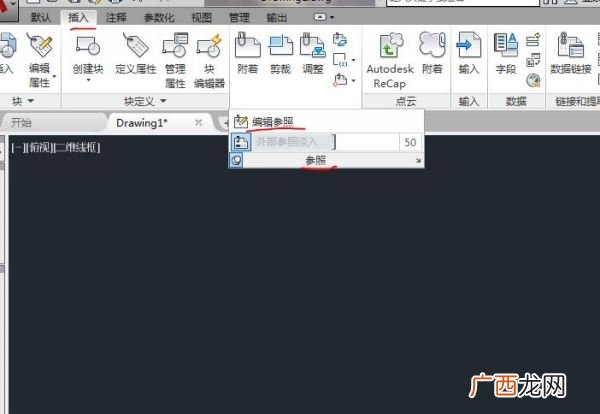
Task: Switch to the Start (开始) file tab
Action: click(x=52, y=123)
